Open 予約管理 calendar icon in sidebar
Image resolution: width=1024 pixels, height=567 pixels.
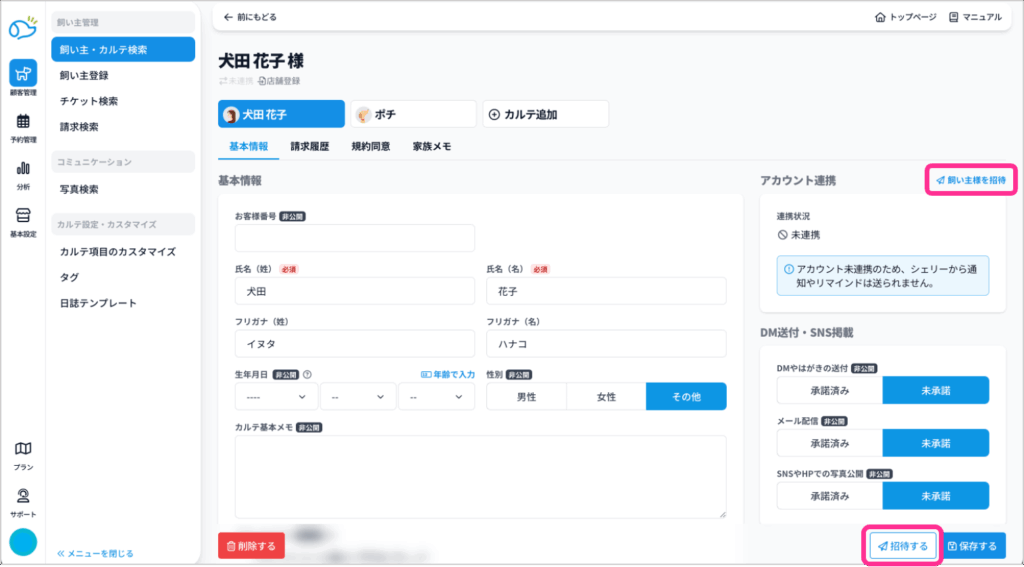23,122
